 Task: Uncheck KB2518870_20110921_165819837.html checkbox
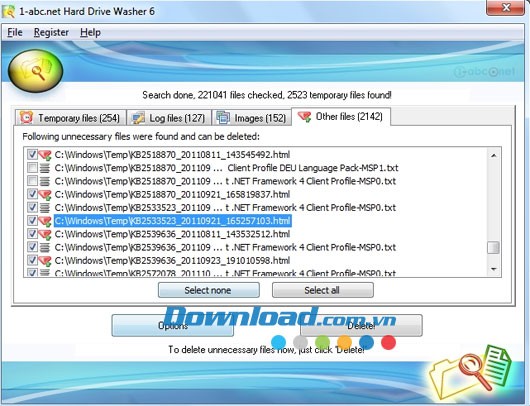click(32, 194)
